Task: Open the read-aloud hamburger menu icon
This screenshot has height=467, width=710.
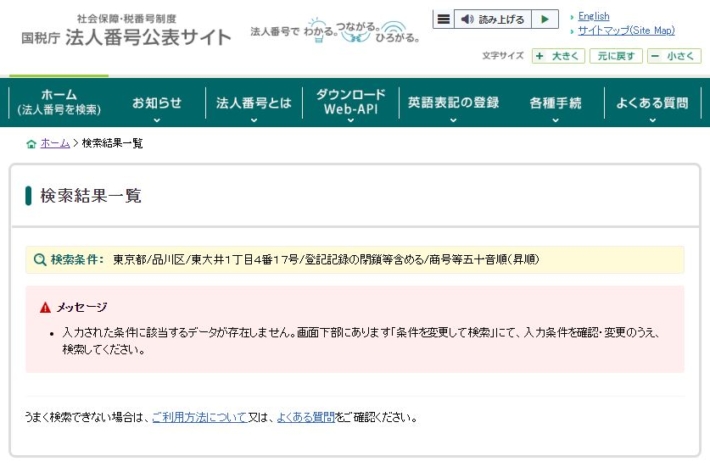Action: [444, 19]
